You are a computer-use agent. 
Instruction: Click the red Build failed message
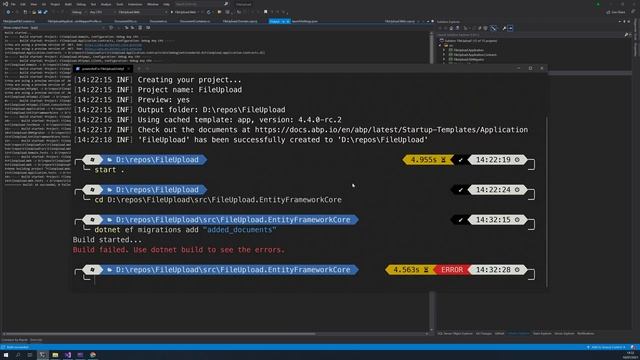click(x=178, y=250)
